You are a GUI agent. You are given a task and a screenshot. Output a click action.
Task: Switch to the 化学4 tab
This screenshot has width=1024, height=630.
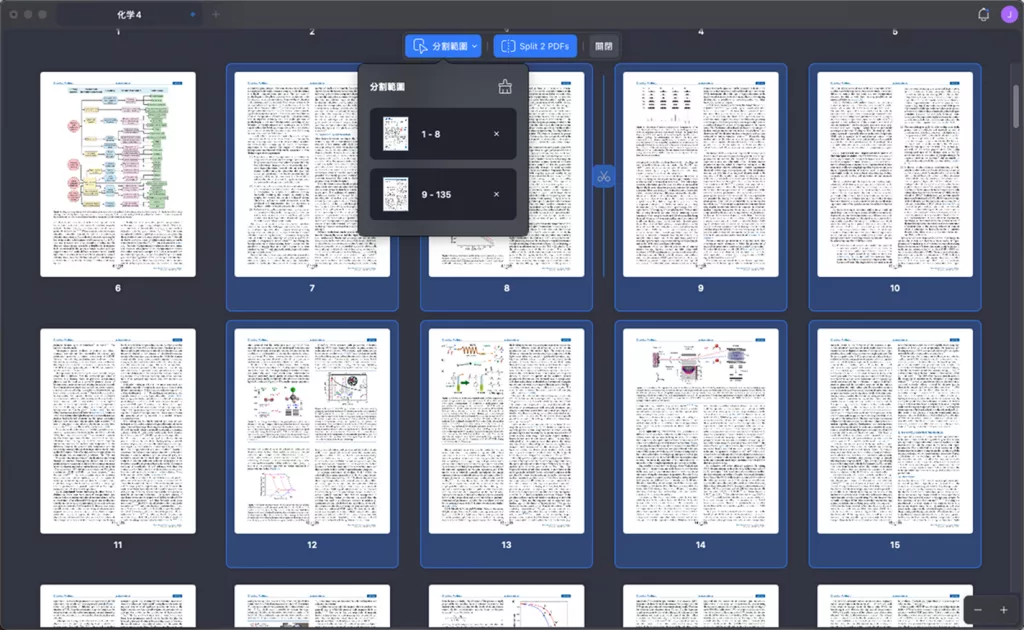tap(129, 14)
